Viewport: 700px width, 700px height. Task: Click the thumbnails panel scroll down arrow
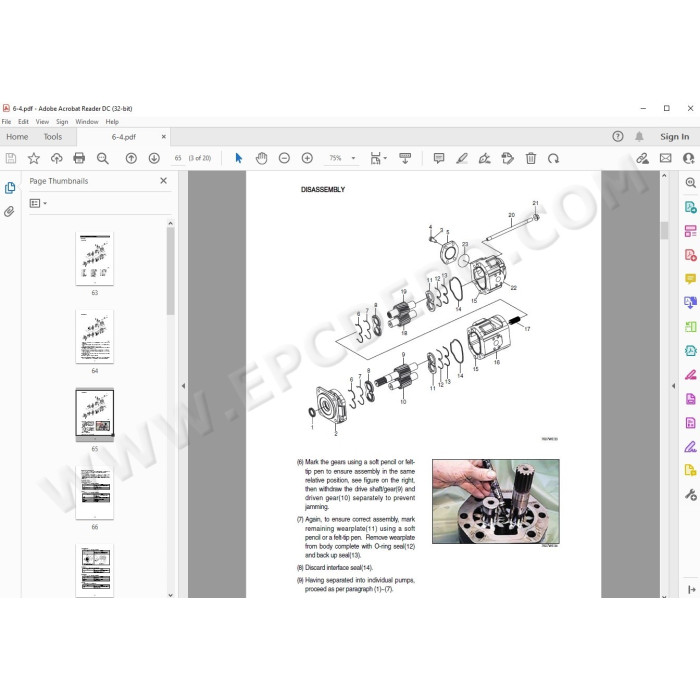pyautogui.click(x=170, y=595)
